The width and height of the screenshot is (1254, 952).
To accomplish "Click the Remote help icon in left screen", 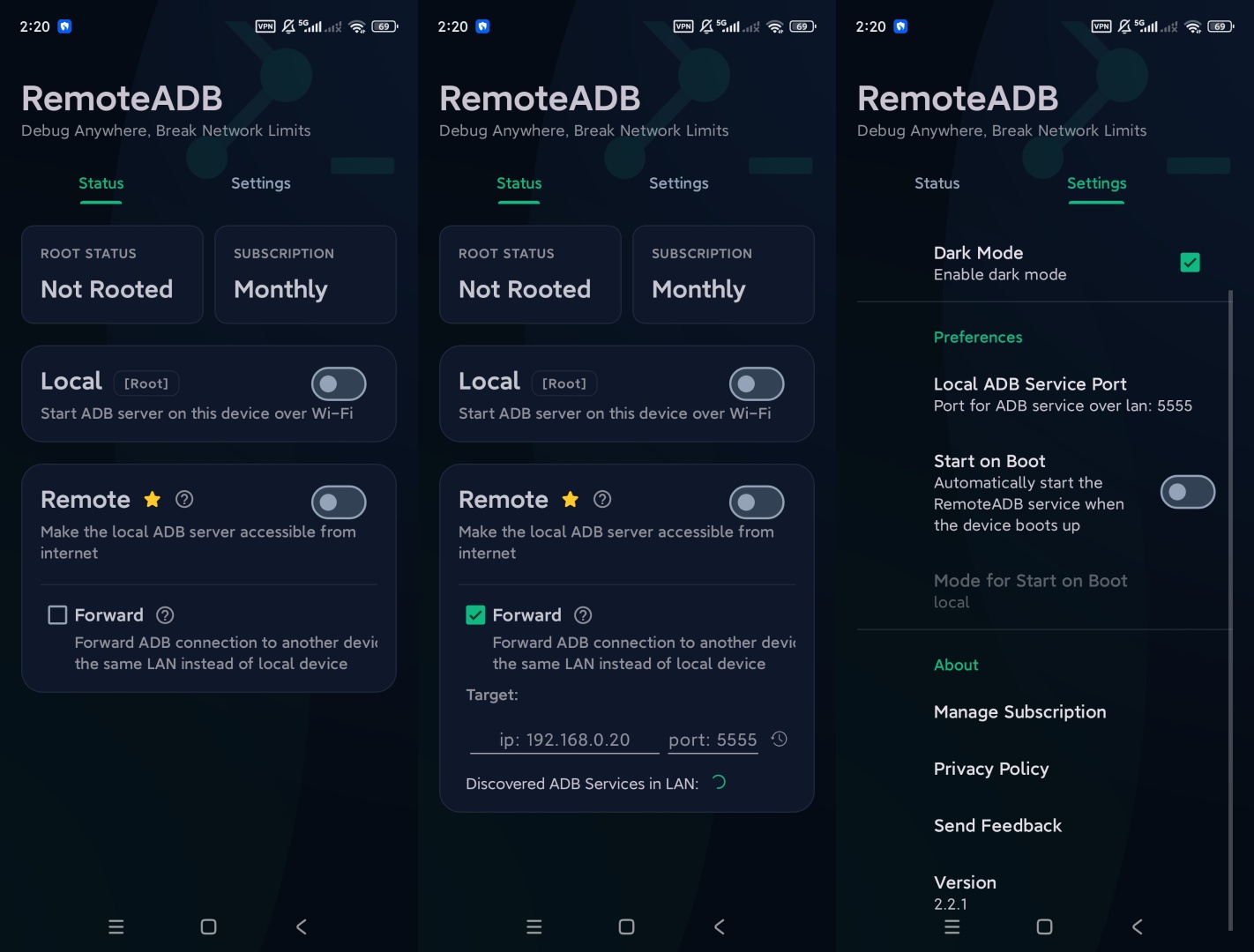I will click(x=184, y=500).
